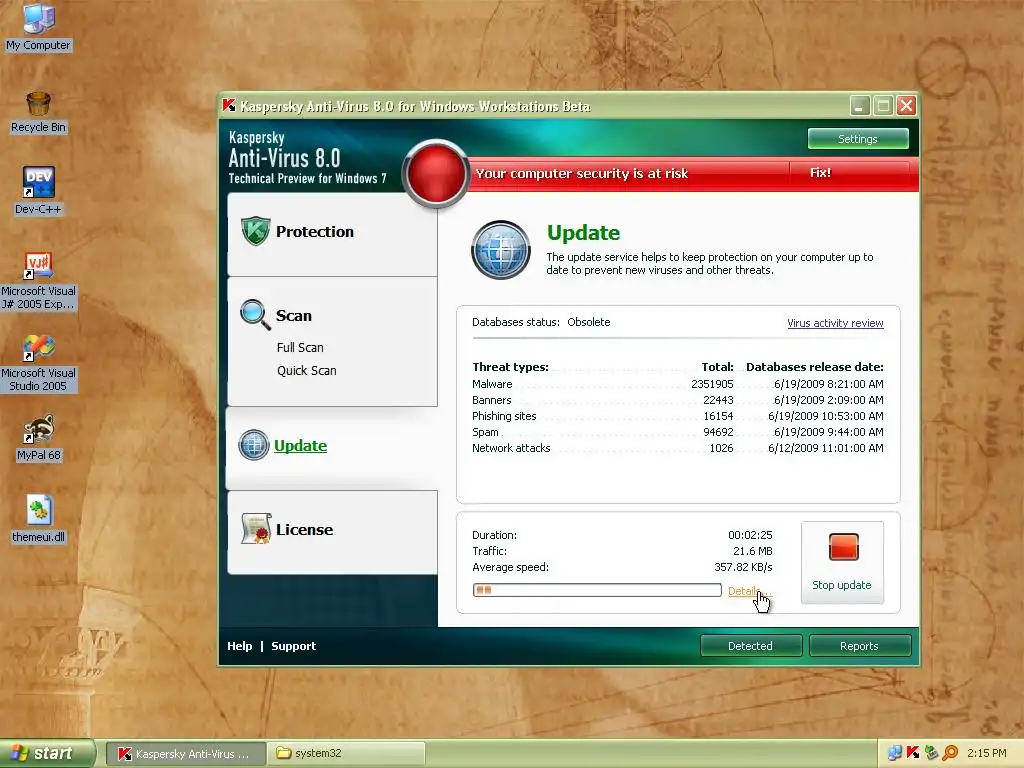Open the update Details link

tap(748, 590)
